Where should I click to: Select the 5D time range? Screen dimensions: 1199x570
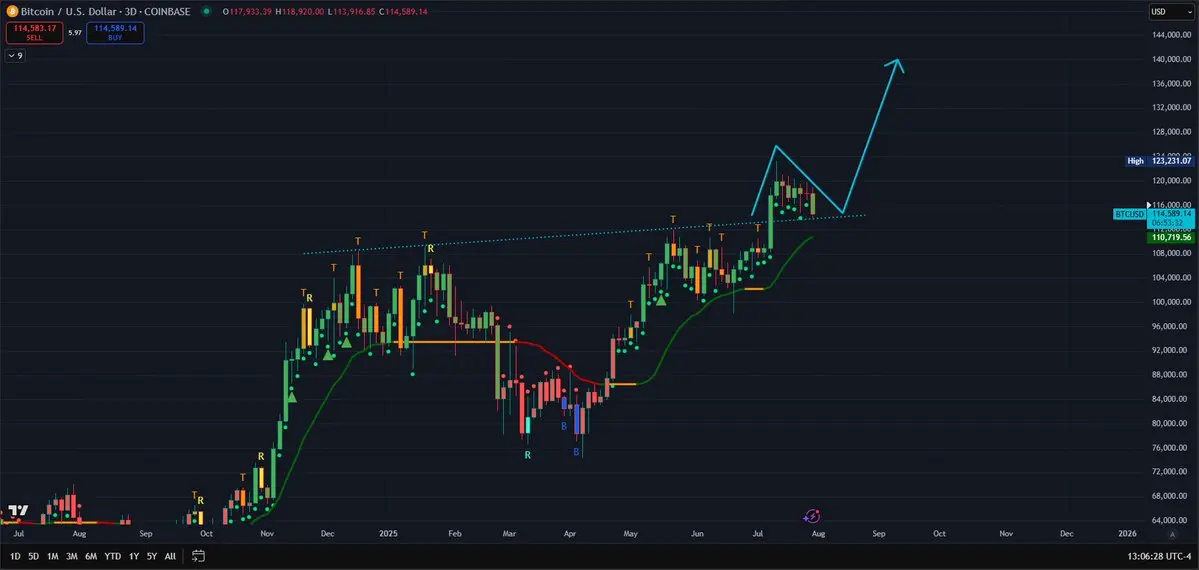(34, 556)
